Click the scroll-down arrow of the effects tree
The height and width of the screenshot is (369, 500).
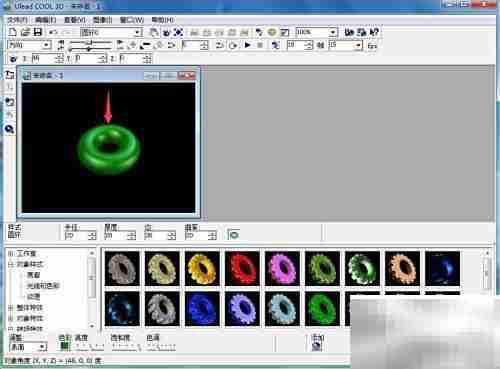(x=92, y=326)
